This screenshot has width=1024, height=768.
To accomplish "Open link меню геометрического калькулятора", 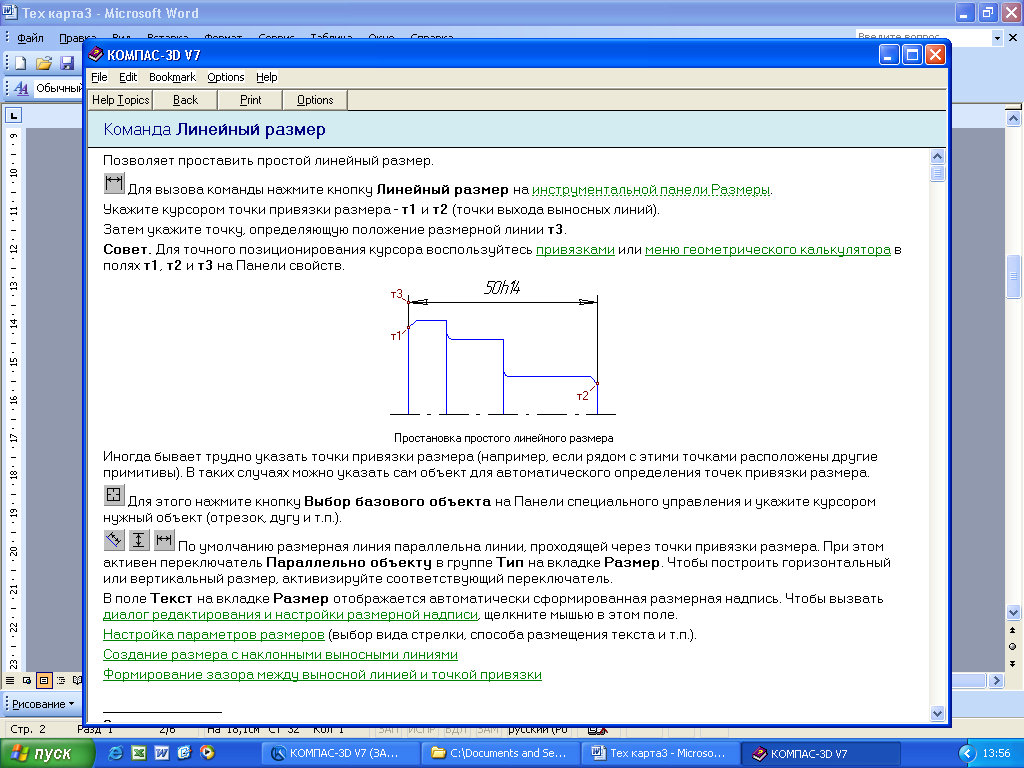I will tap(768, 249).
